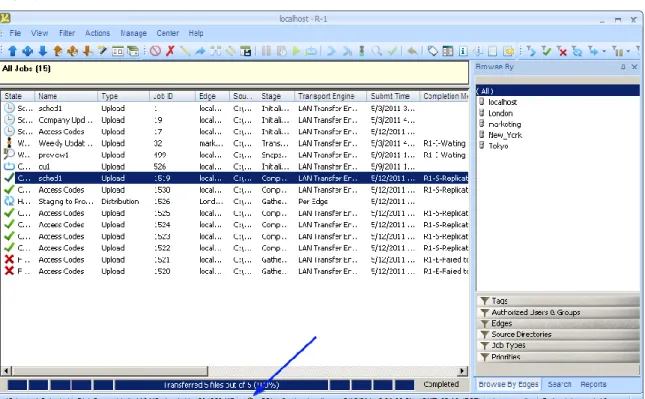
Task: Sort by the Transport Engine column header
Action: point(330,96)
